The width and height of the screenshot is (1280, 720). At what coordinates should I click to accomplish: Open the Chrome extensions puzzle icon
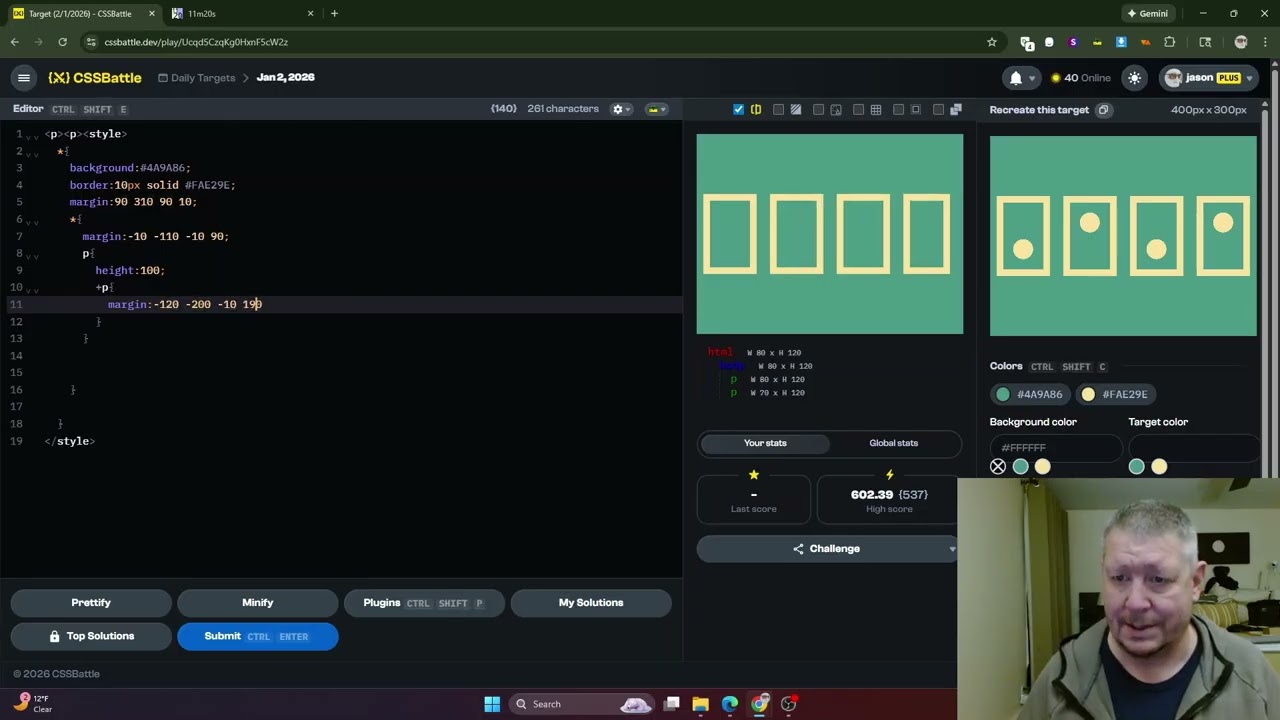point(1170,42)
